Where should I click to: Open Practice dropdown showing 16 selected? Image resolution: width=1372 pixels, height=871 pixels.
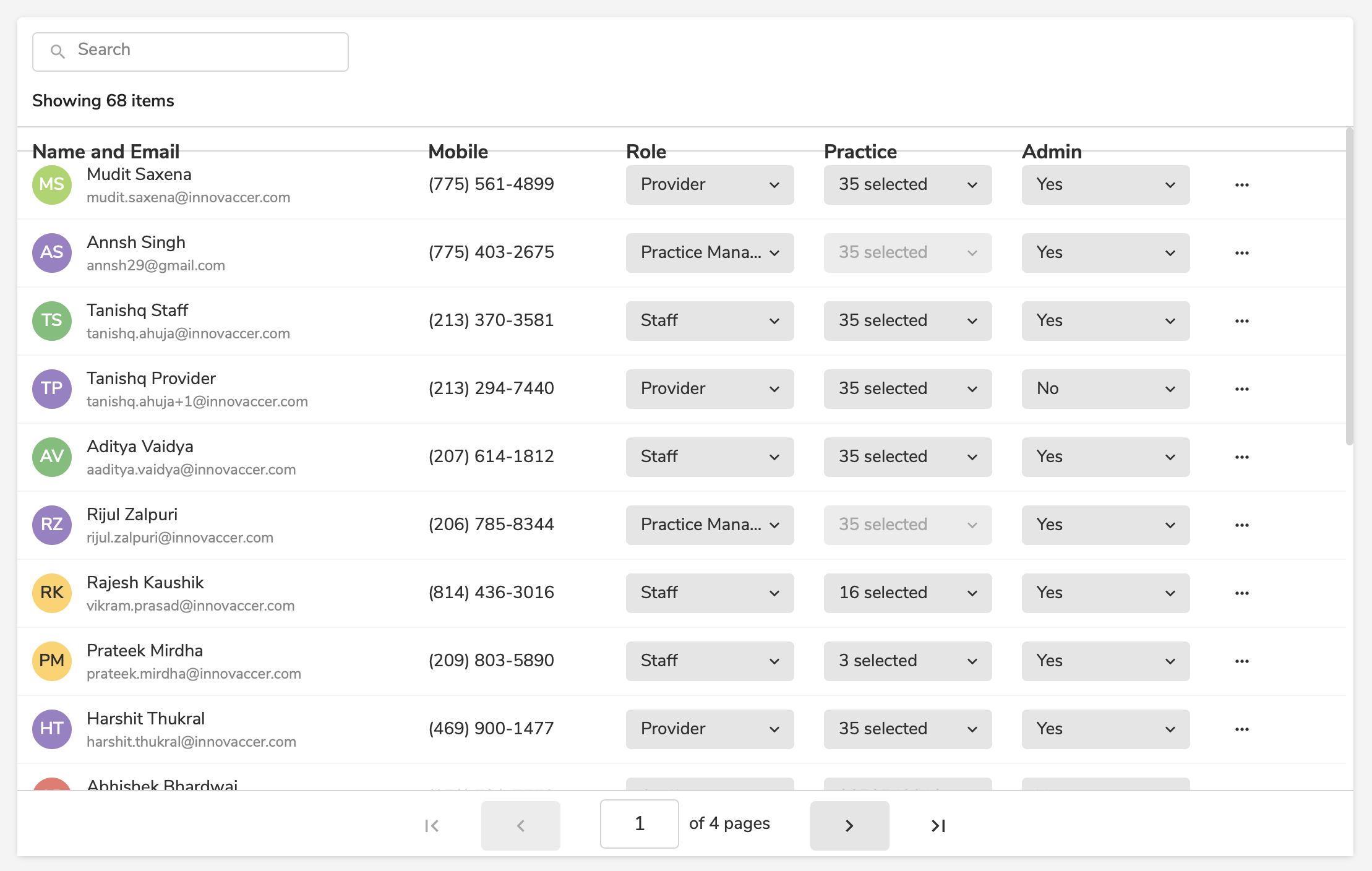(907, 593)
